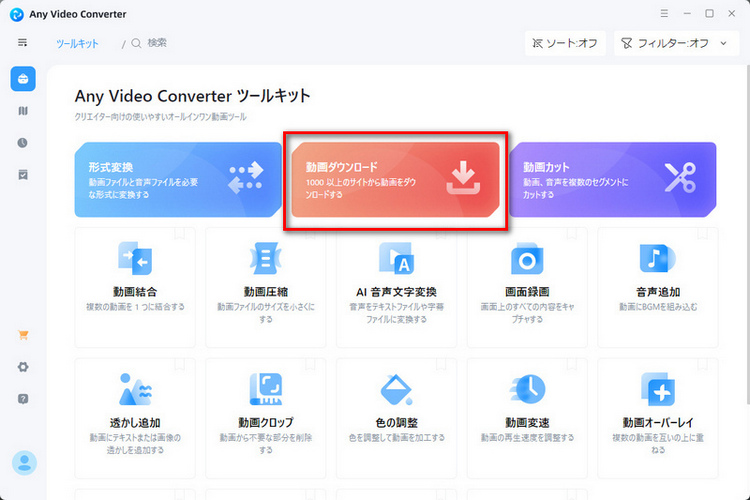Image resolution: width=750 pixels, height=500 pixels.
Task: Bookmark the 画面録画 card
Action: tap(572, 233)
